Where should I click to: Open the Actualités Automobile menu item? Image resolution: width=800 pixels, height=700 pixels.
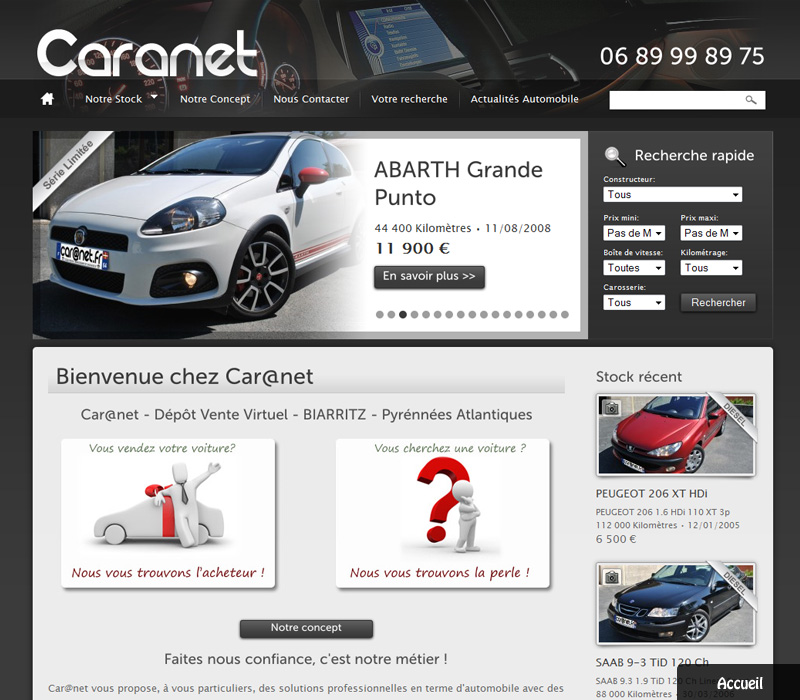524,99
